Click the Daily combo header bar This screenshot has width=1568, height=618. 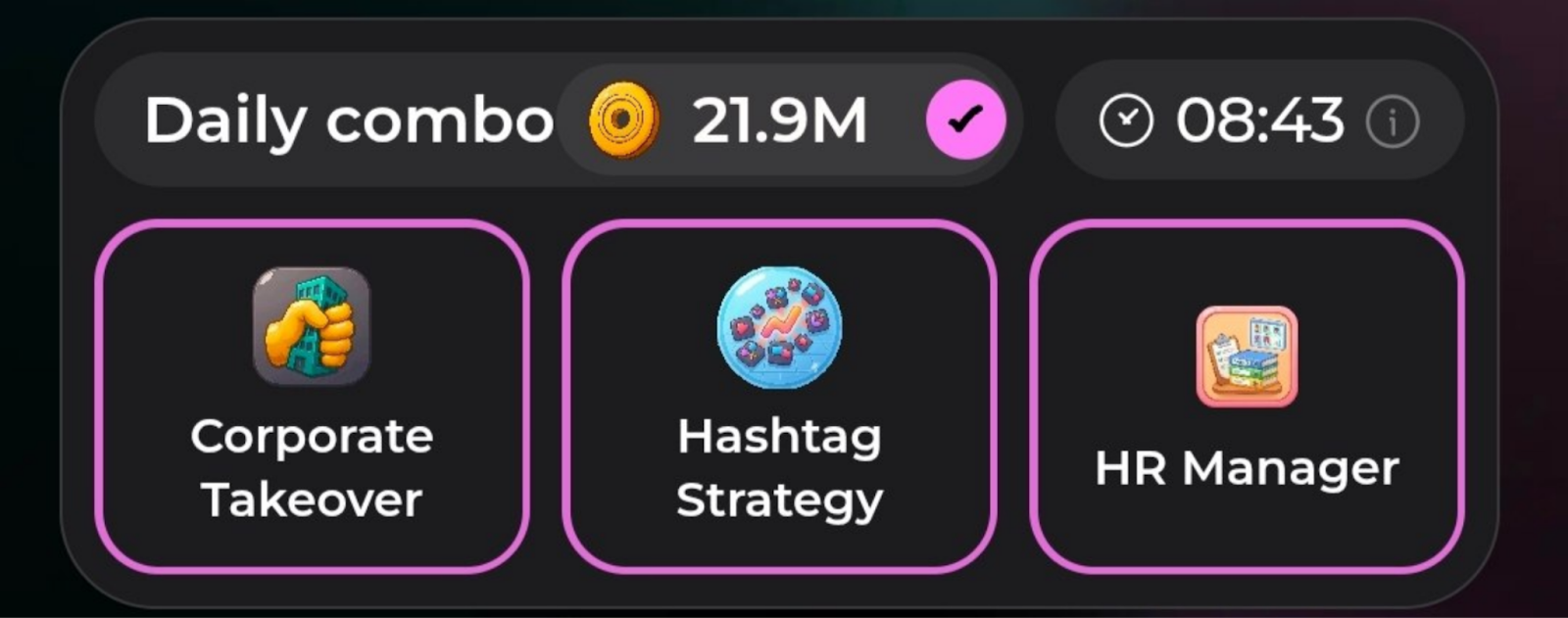coord(559,119)
